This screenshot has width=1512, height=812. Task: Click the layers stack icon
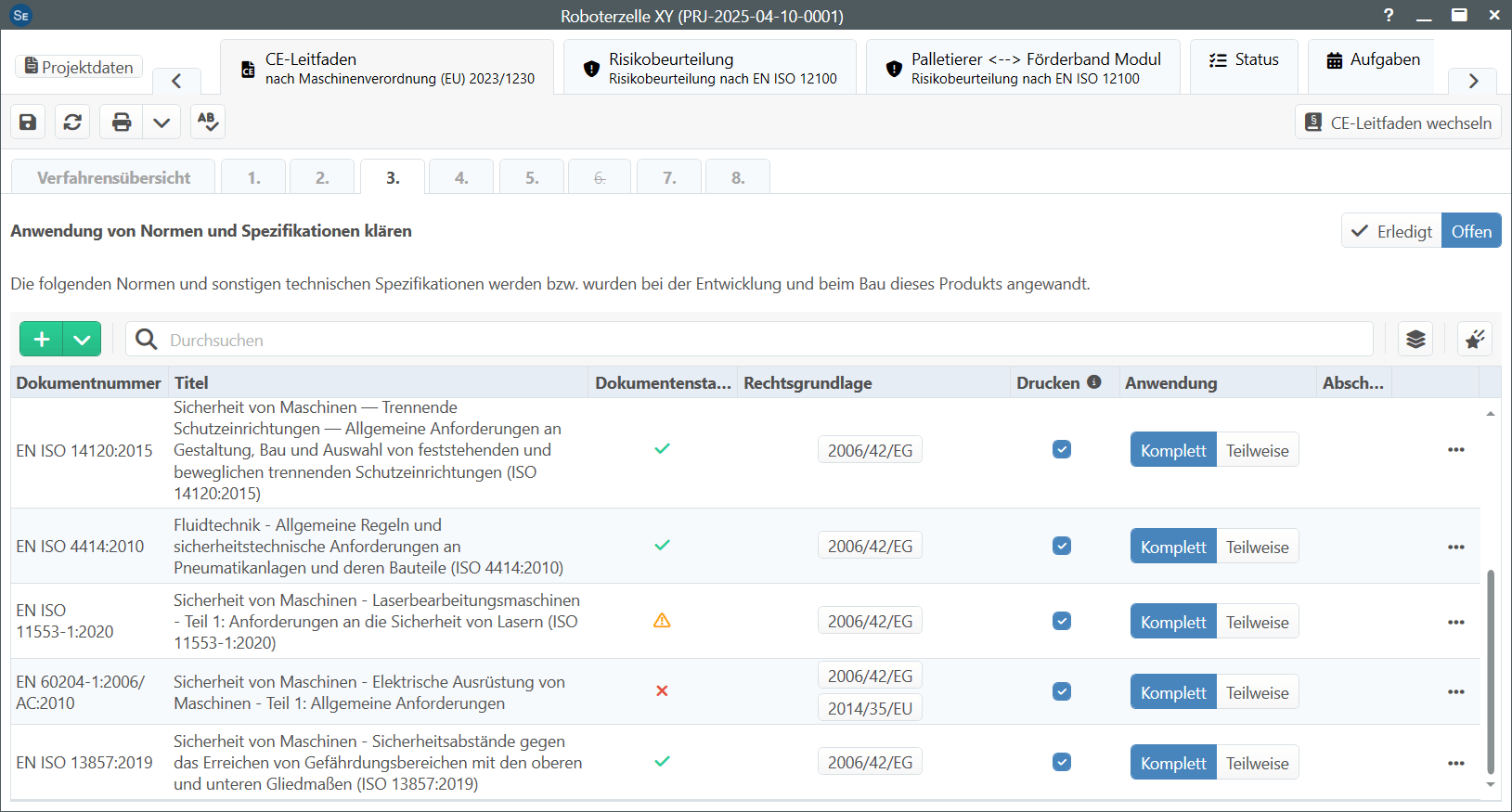[x=1415, y=340]
